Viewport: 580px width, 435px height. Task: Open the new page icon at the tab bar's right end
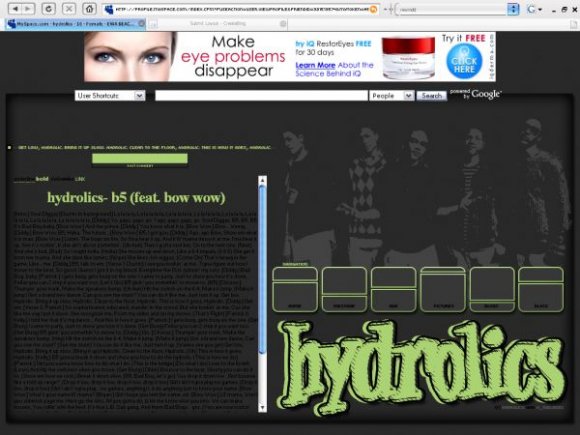[x=574, y=24]
